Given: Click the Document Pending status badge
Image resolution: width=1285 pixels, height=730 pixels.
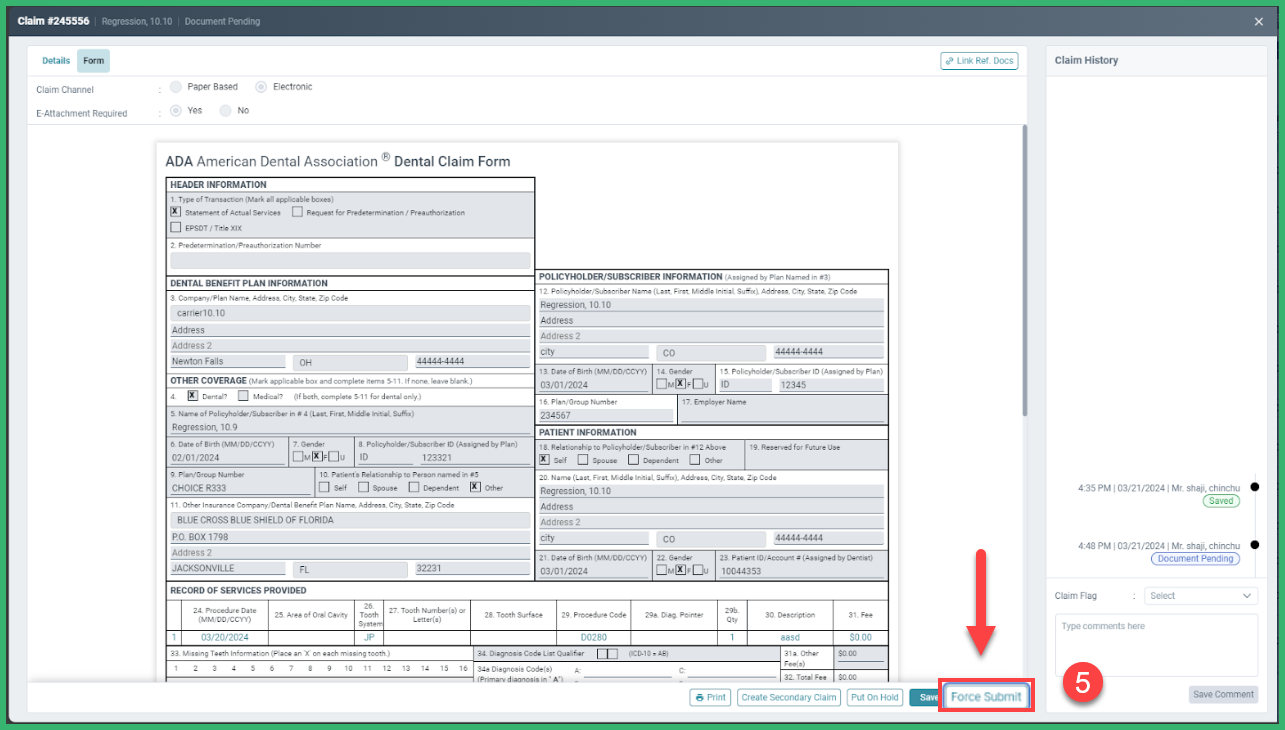Looking at the screenshot, I should 1194,560.
